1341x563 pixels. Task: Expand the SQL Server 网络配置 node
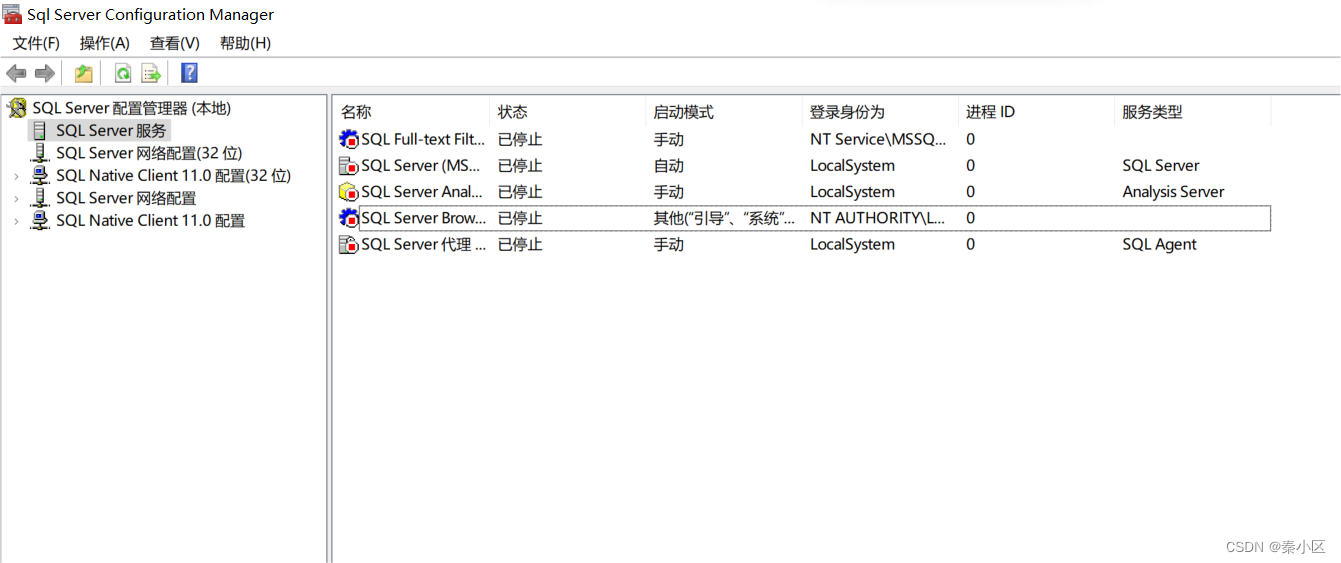tap(16, 198)
